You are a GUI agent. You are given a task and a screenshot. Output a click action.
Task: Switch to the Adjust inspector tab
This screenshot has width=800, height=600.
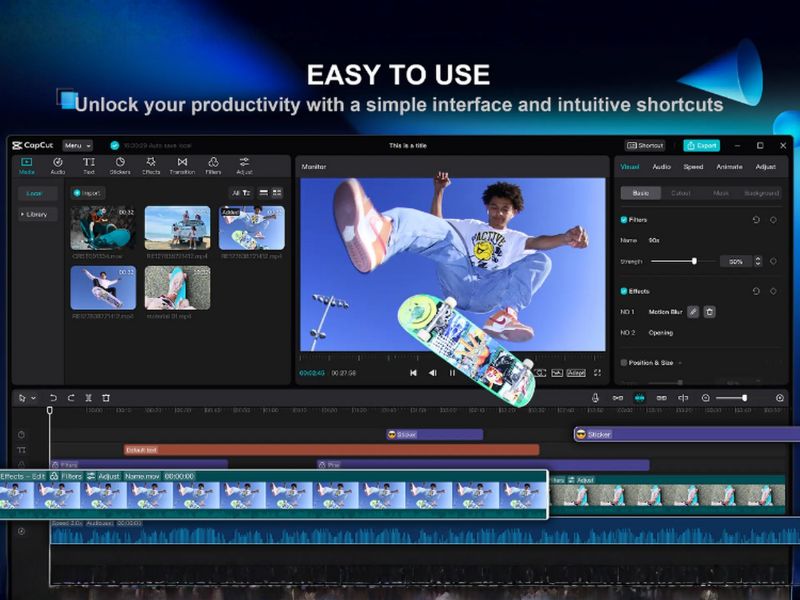(x=766, y=167)
